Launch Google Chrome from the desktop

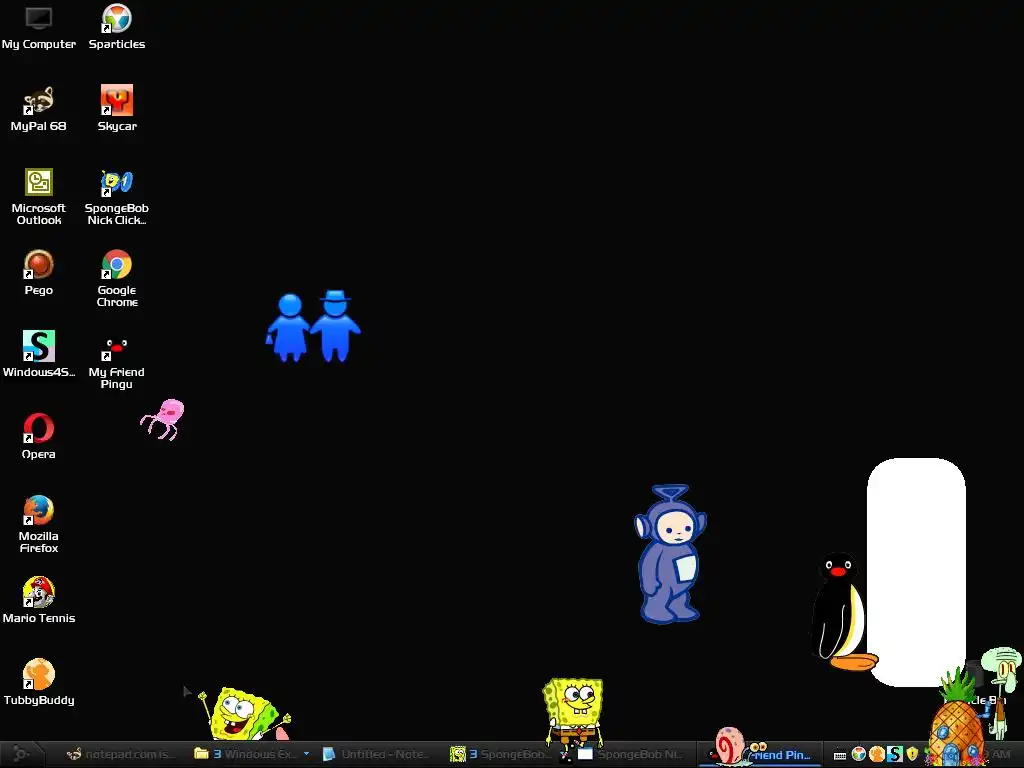117,279
